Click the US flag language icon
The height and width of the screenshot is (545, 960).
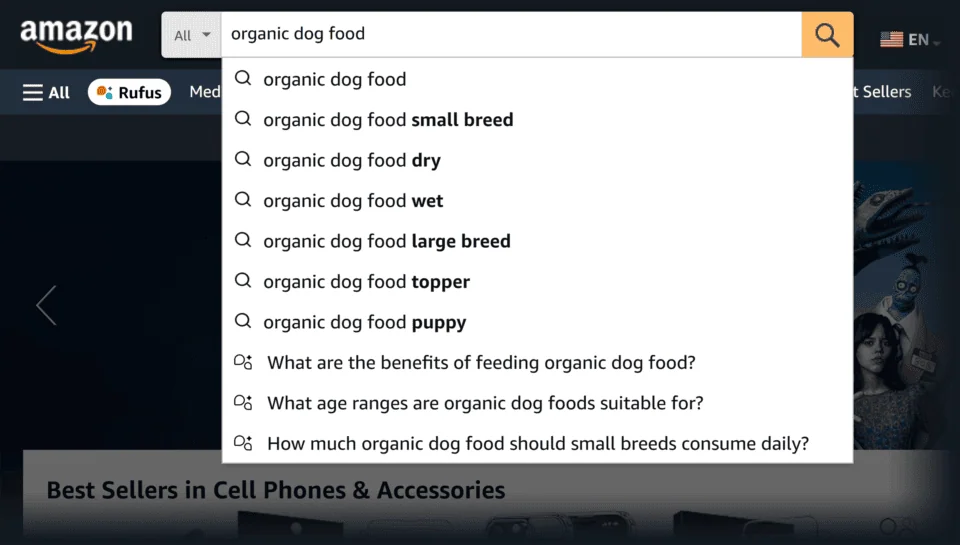tap(891, 40)
